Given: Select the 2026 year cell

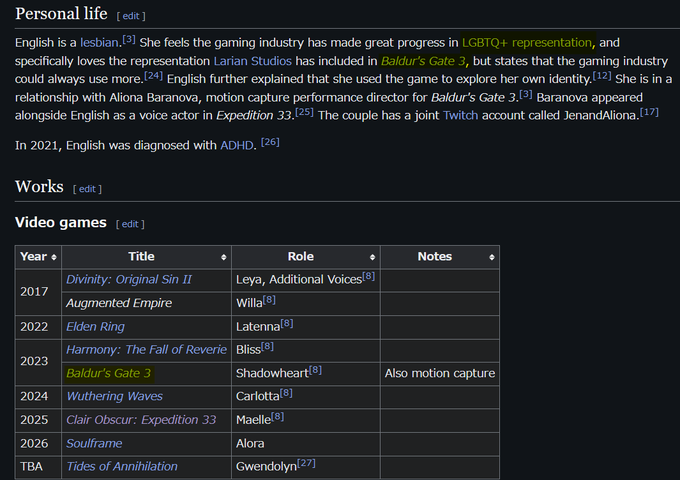Looking at the screenshot, I should pyautogui.click(x=38, y=444).
